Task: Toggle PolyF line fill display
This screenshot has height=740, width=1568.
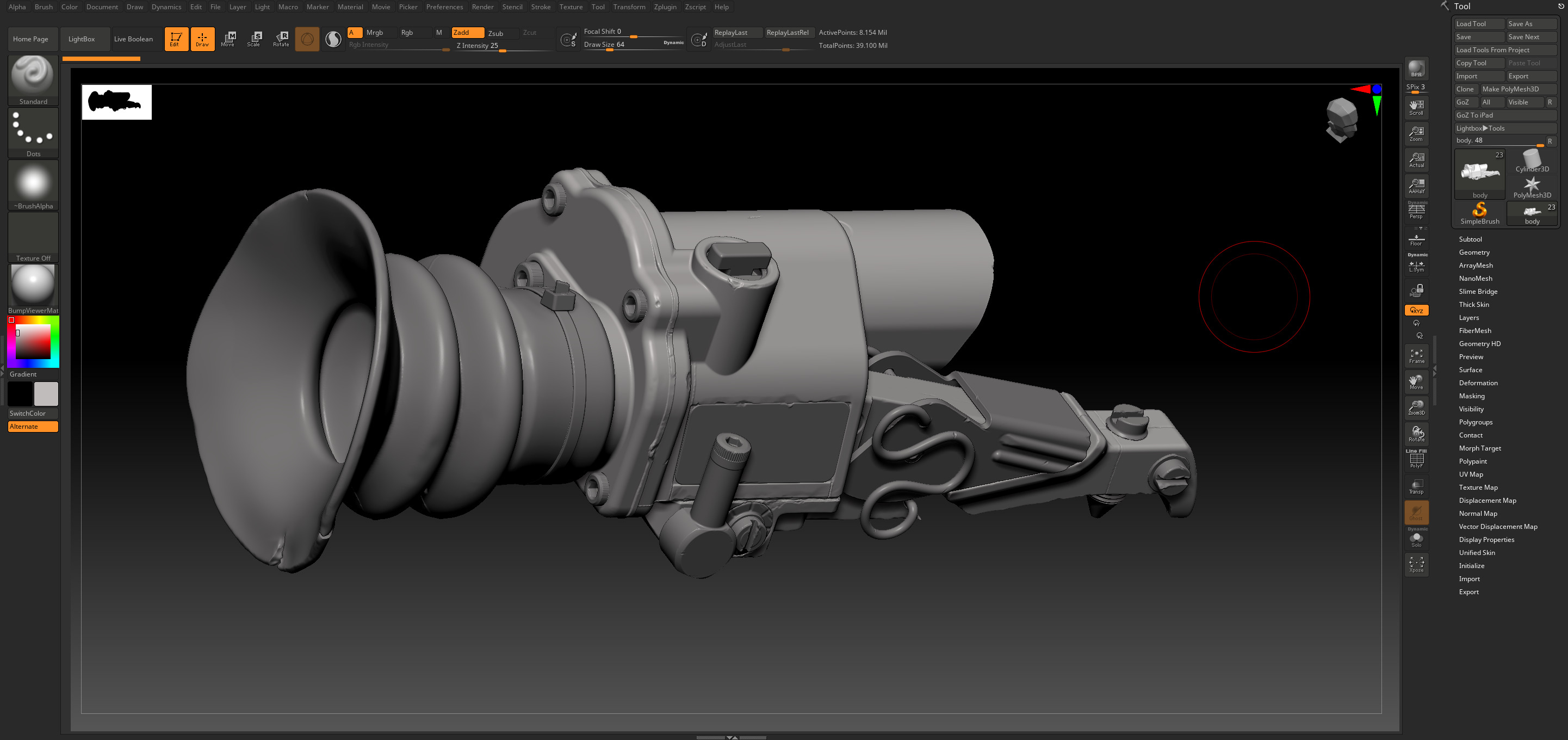Action: pos(1416,459)
